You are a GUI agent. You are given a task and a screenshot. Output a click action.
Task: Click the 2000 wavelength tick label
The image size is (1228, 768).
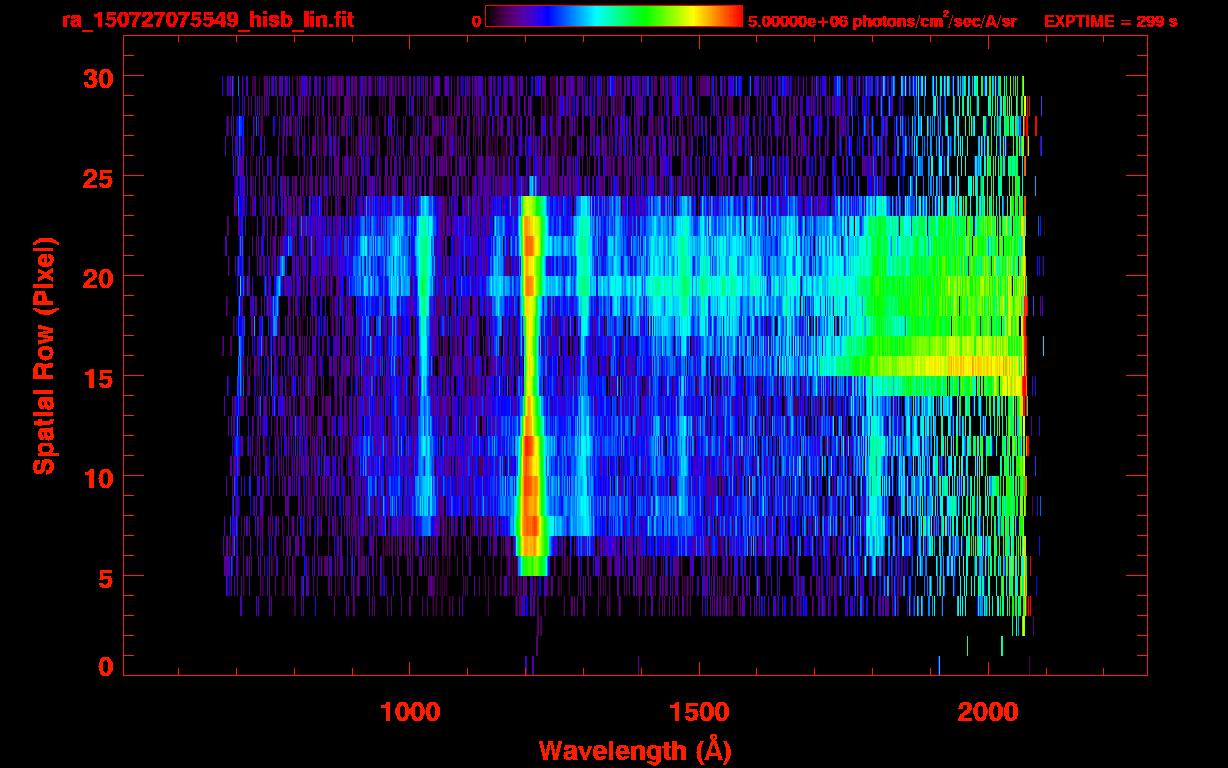pyautogui.click(x=988, y=711)
